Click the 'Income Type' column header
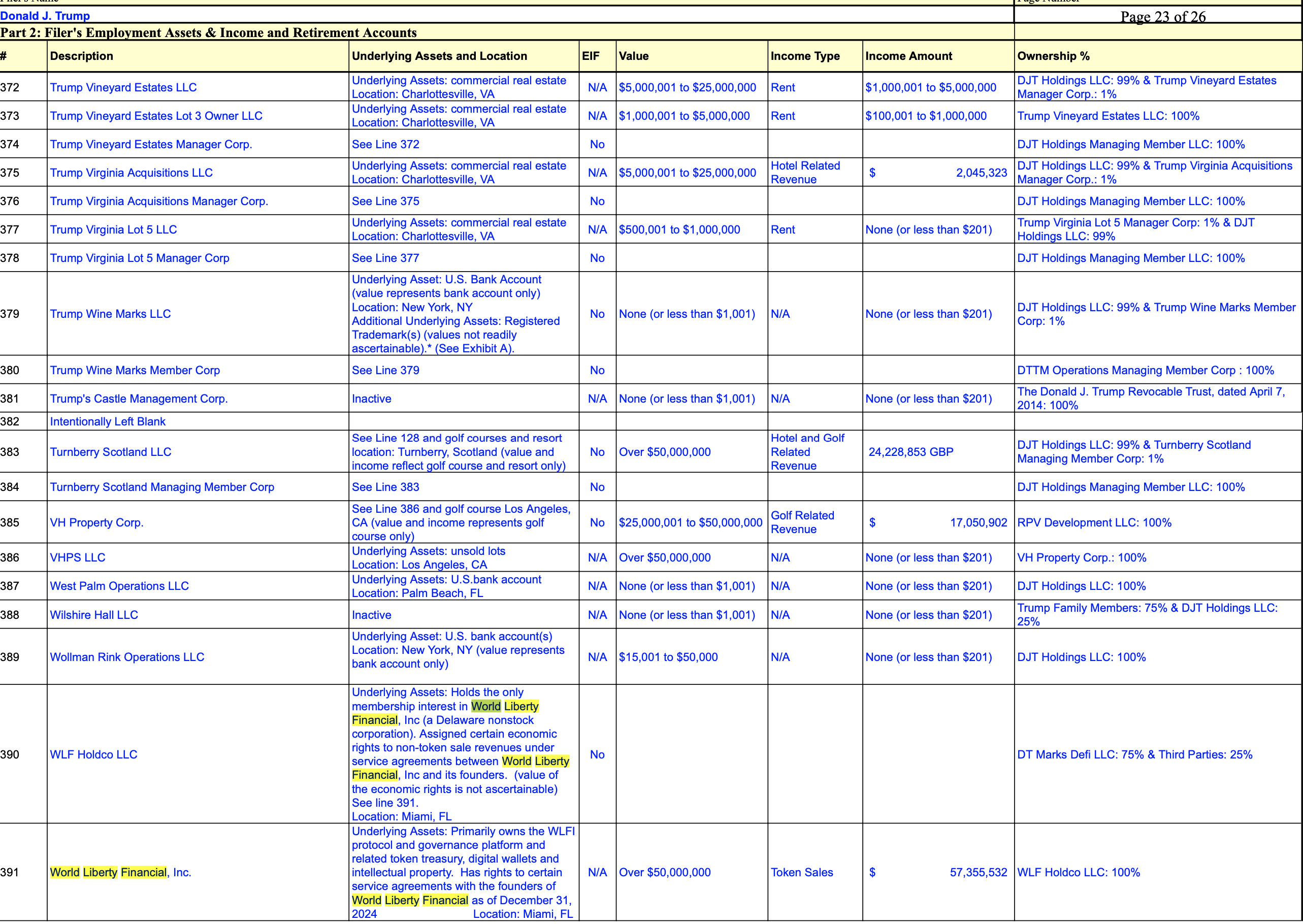This screenshot has width=1303, height=924. (804, 56)
